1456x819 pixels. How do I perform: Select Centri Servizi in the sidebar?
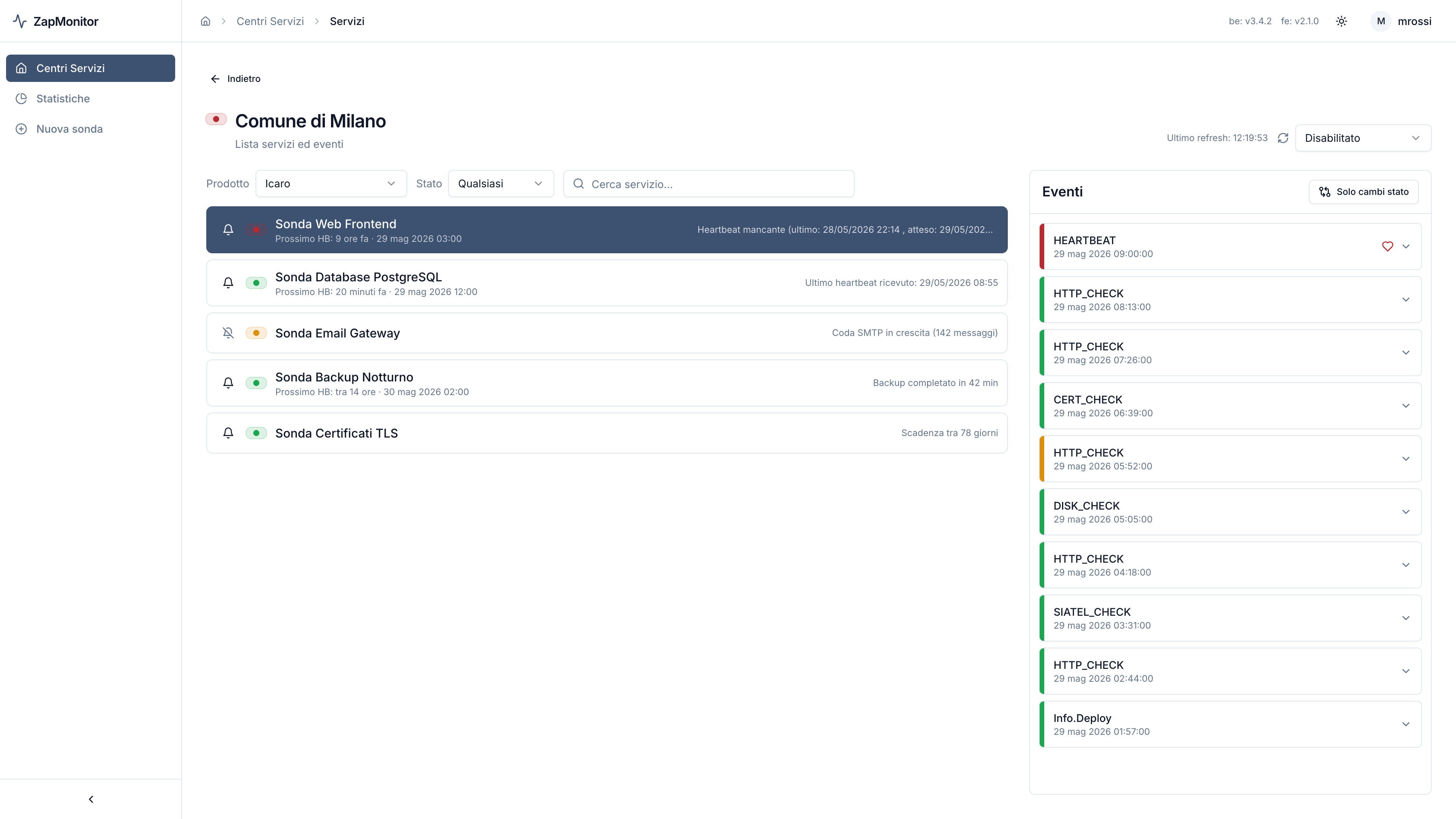[91, 68]
